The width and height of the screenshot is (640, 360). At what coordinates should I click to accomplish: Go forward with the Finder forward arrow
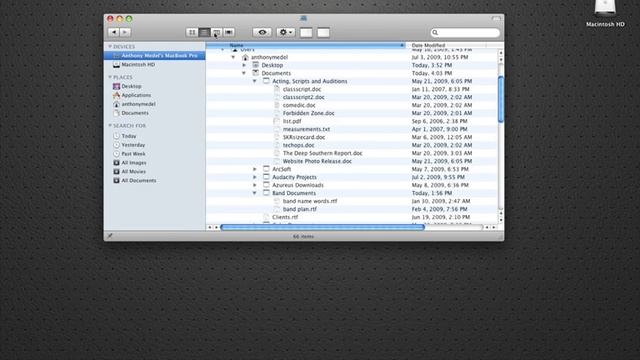coord(125,32)
